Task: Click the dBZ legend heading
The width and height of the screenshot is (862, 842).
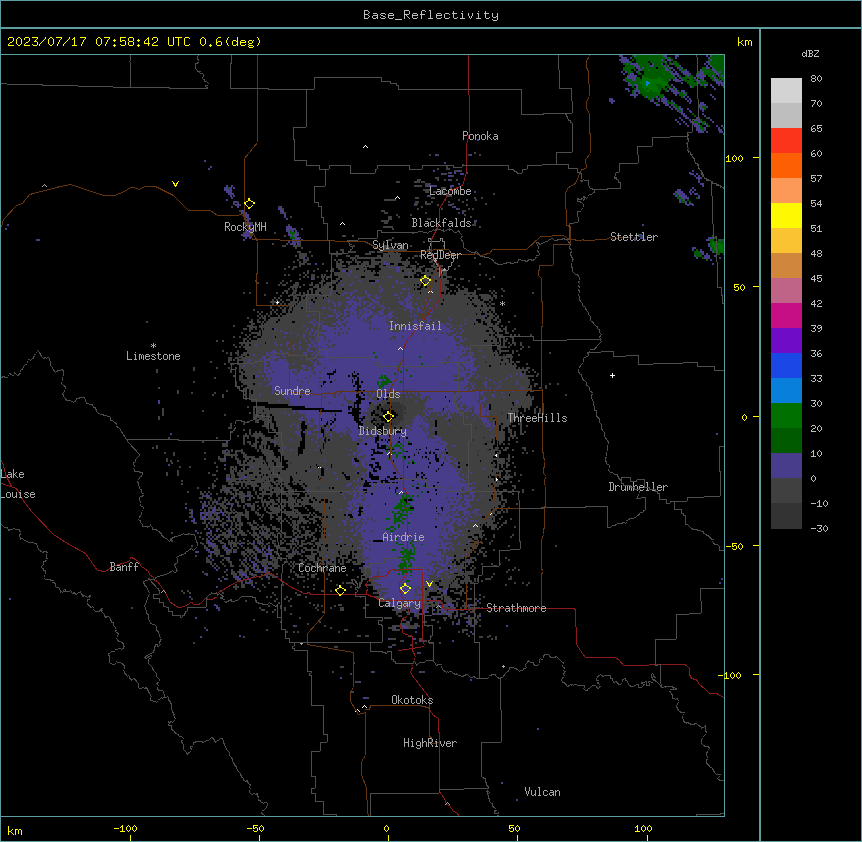Action: 810,54
